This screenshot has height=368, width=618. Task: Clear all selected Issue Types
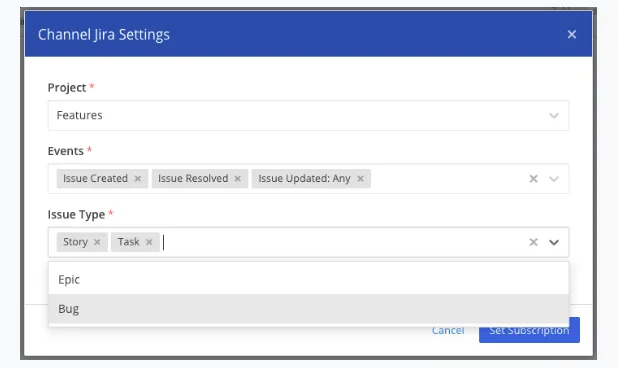click(x=533, y=242)
